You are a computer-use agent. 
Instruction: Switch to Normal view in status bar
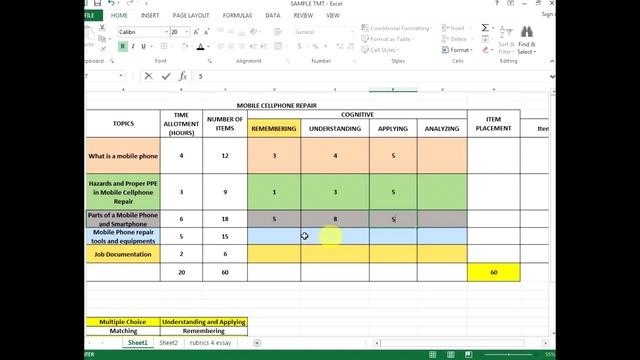click(x=433, y=354)
